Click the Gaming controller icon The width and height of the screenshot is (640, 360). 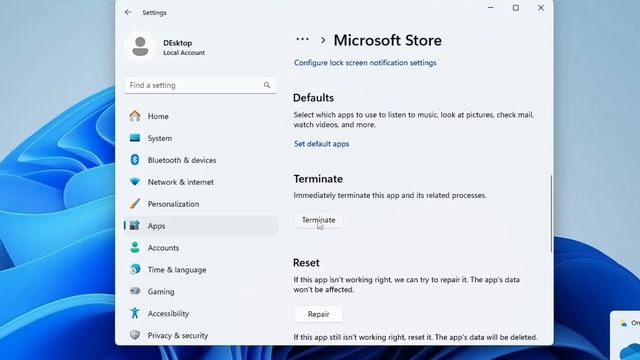click(x=135, y=291)
